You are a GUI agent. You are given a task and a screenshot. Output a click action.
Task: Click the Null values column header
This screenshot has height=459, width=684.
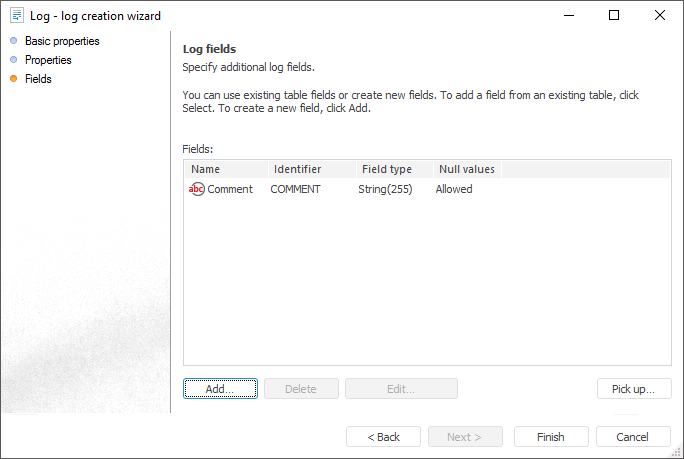tap(467, 169)
